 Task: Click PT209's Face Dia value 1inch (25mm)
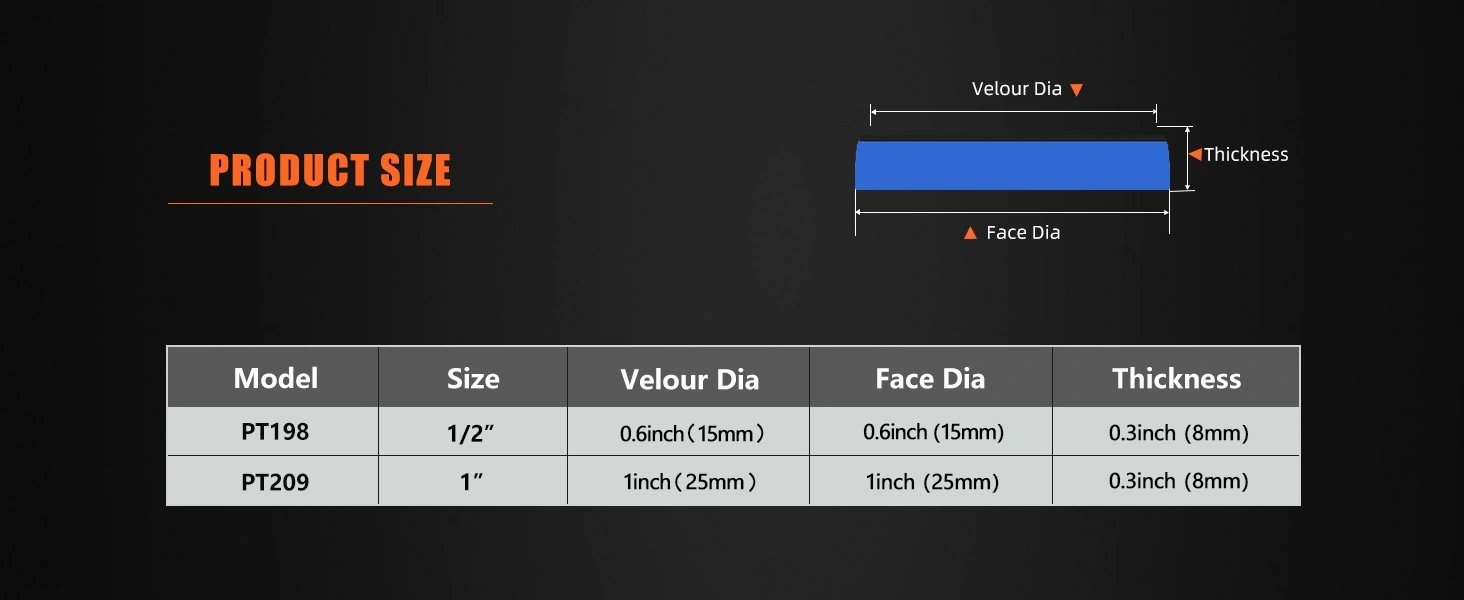[x=932, y=482]
